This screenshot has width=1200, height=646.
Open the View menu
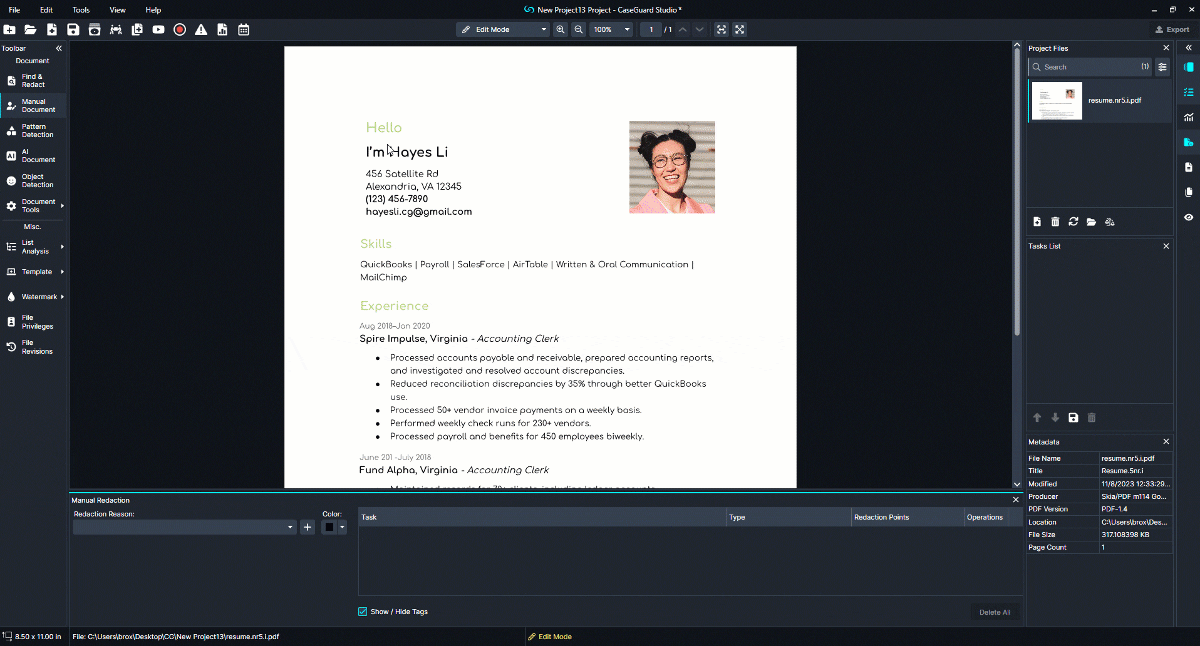[117, 10]
